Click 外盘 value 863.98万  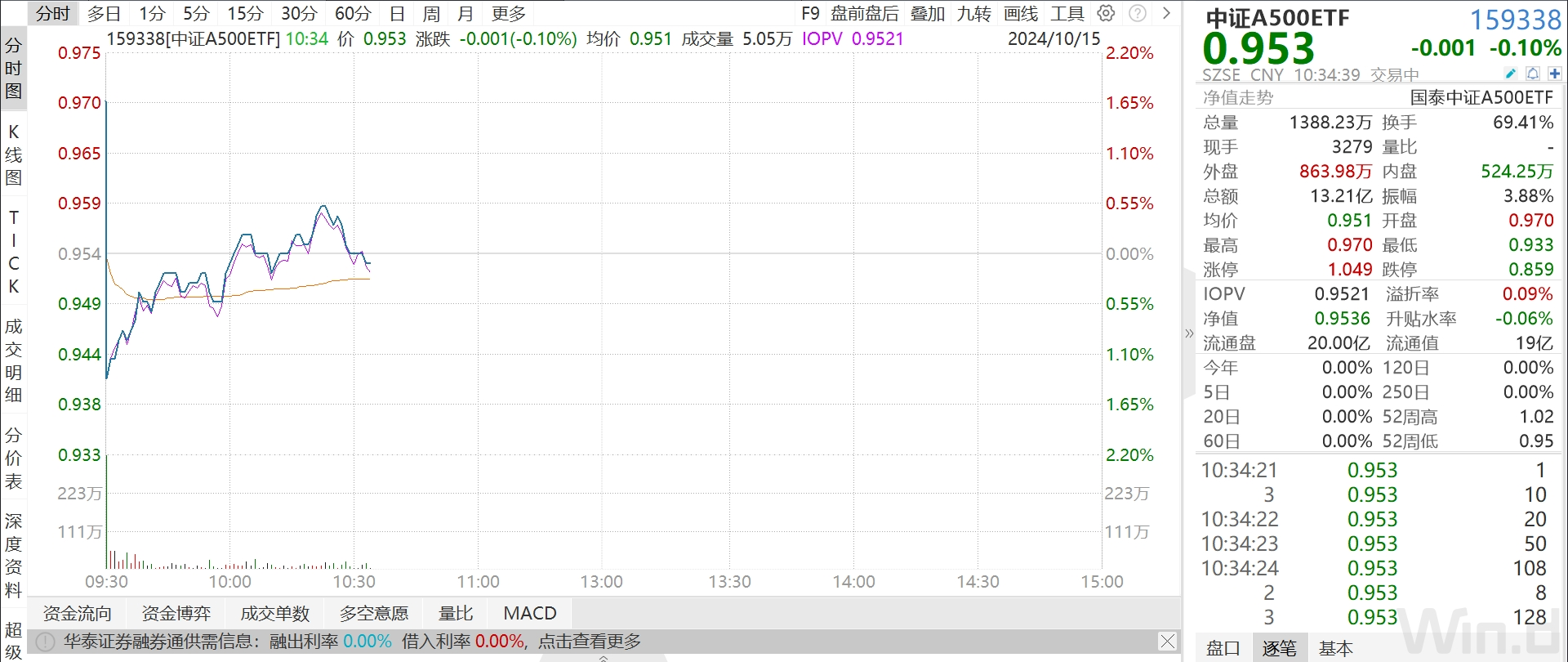(x=1336, y=172)
